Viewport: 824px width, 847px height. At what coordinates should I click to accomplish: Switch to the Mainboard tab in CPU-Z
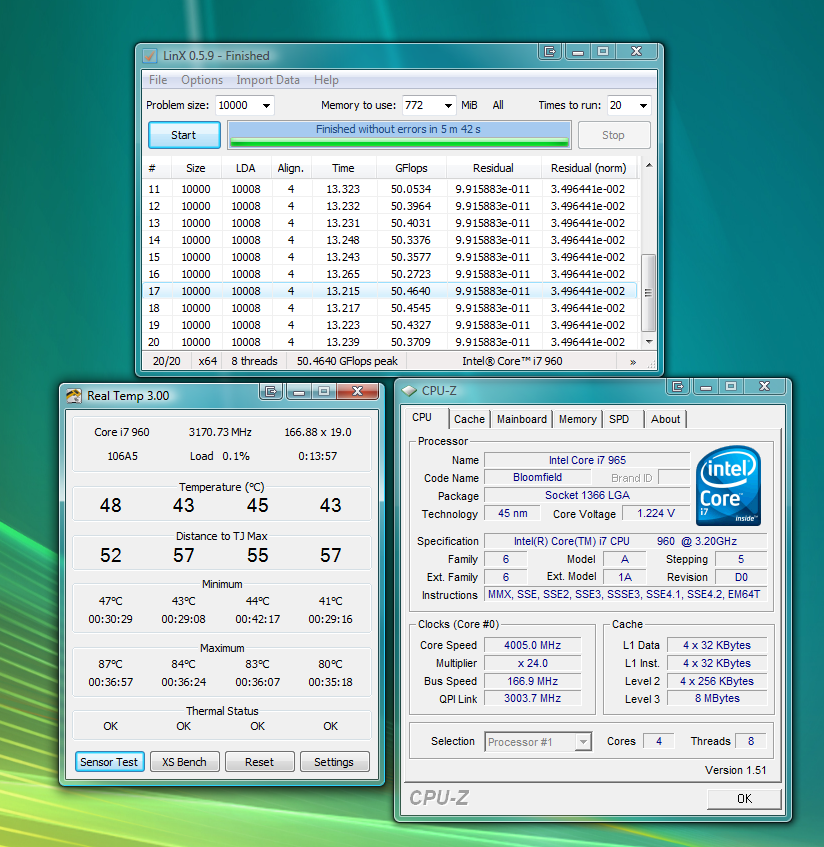(x=521, y=419)
